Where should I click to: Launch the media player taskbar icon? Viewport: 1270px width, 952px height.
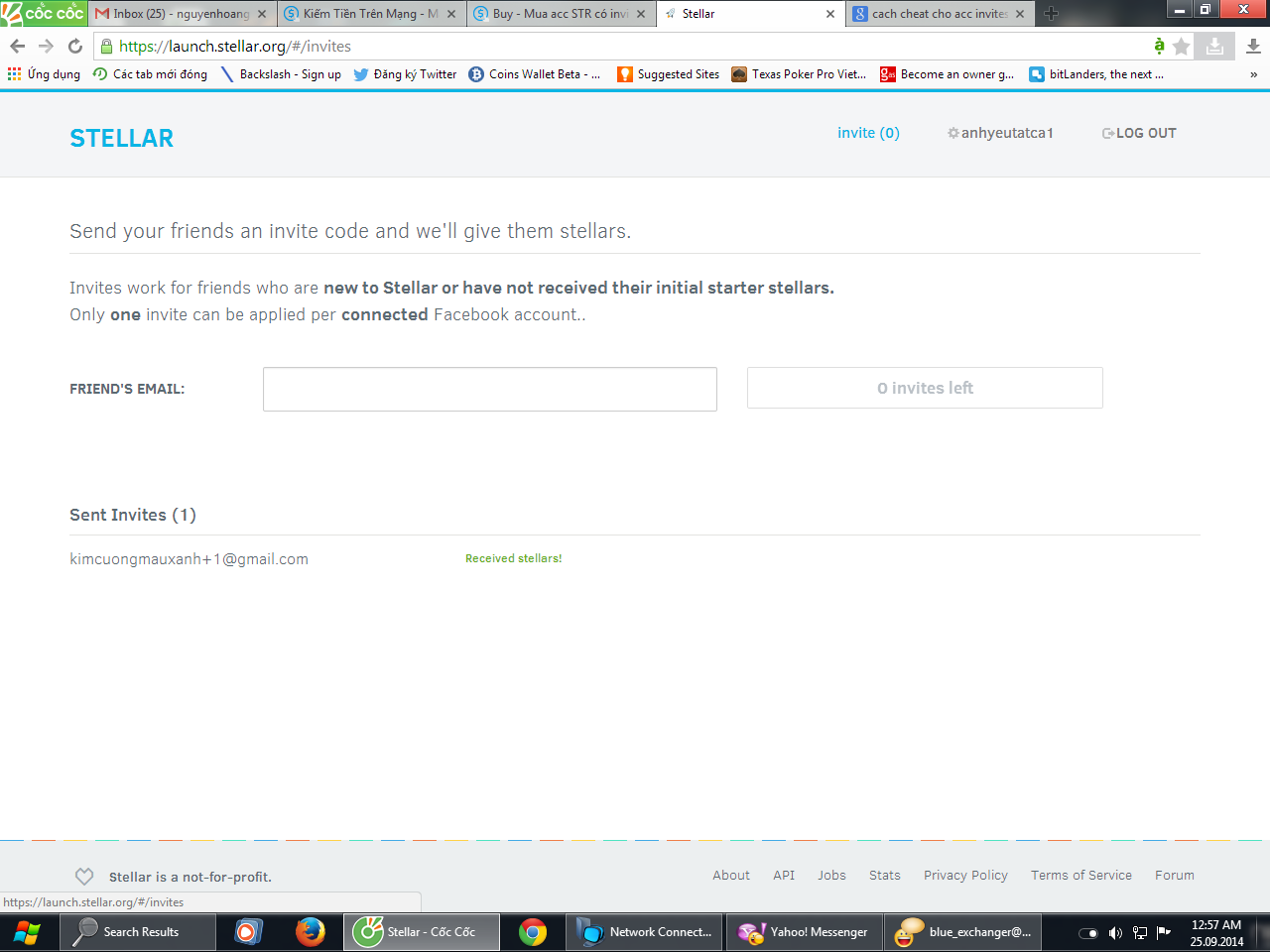point(248,932)
